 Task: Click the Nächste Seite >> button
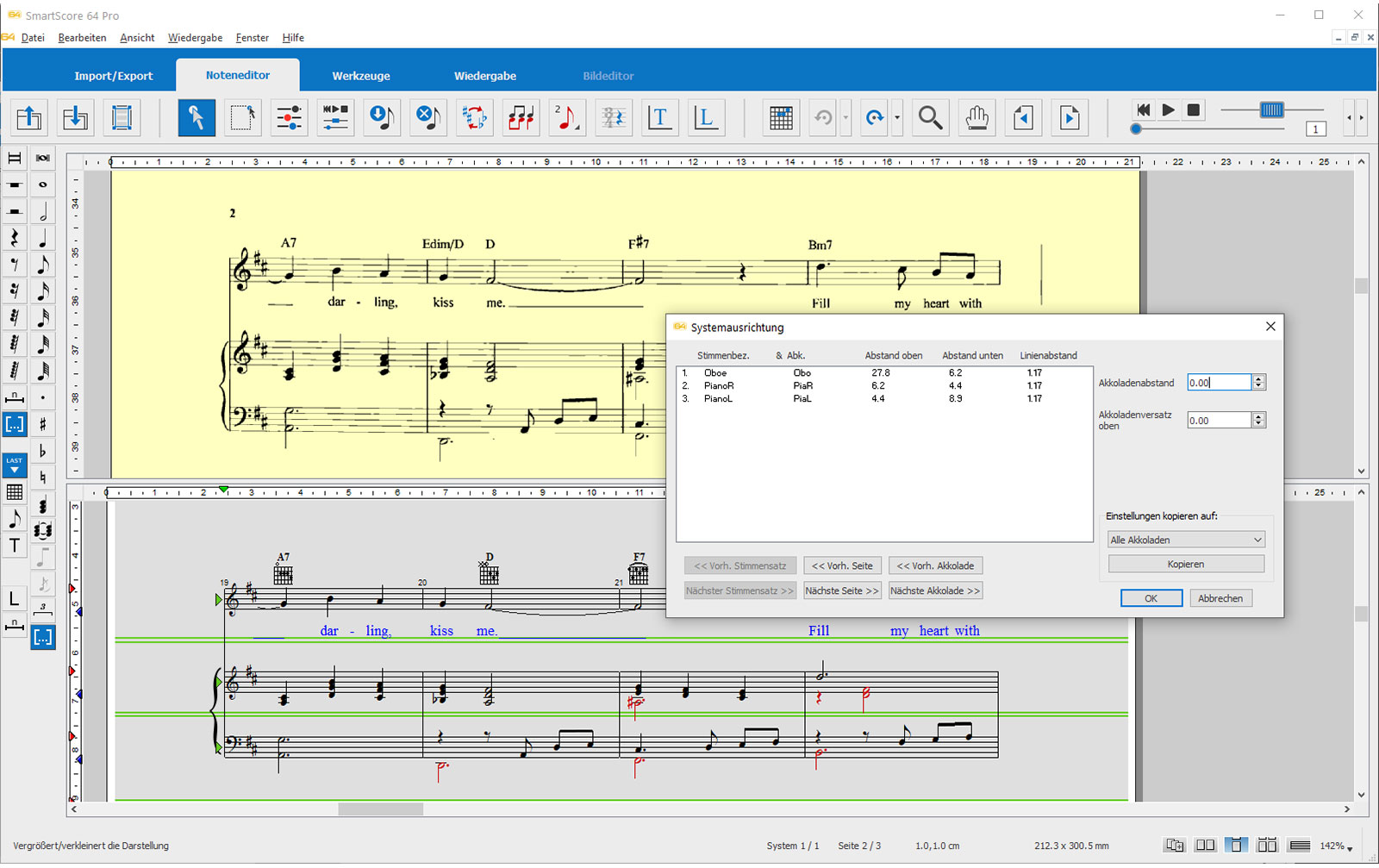[842, 590]
